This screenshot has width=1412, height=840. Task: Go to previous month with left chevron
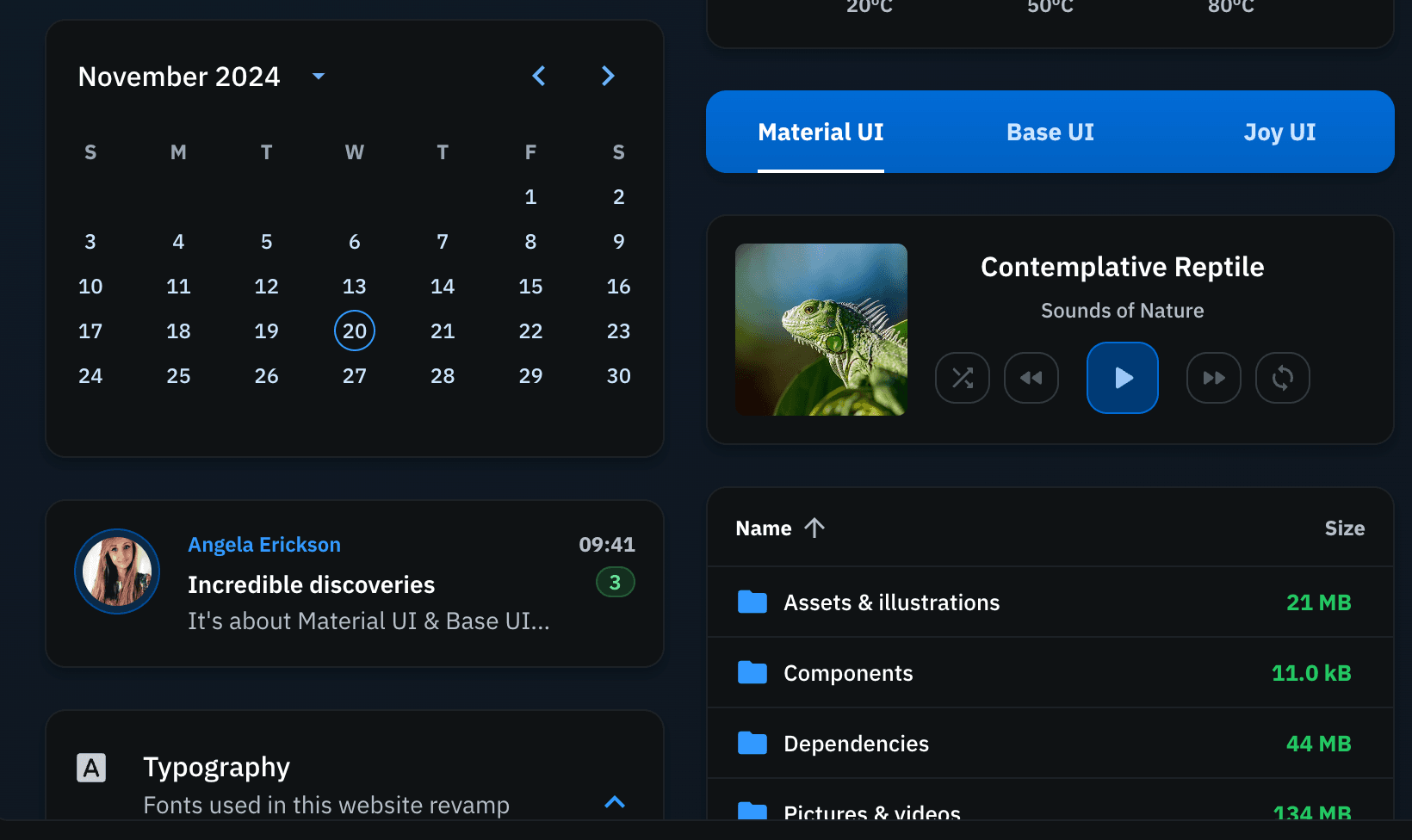(539, 76)
